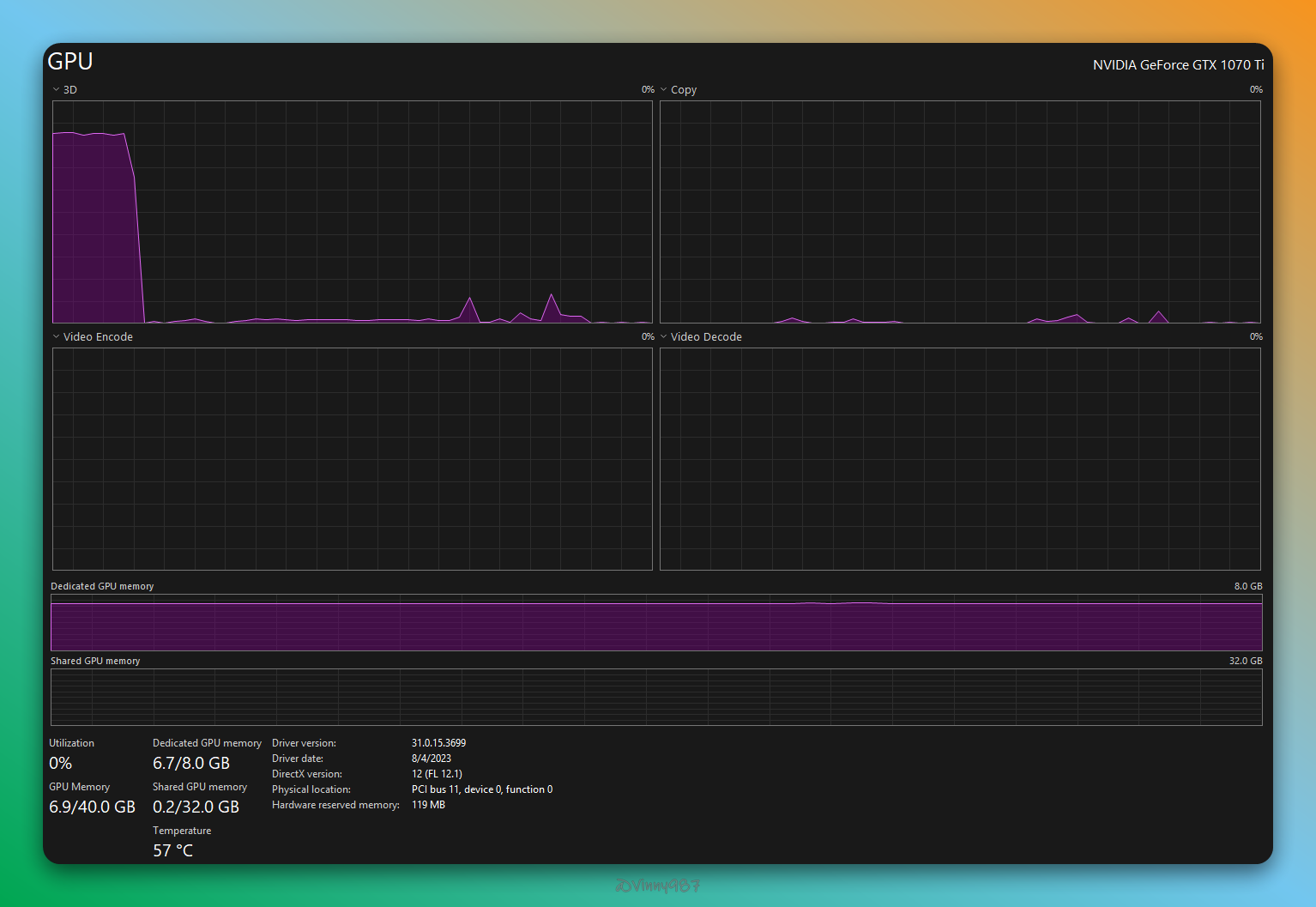Click the GPU heading title

click(x=70, y=62)
